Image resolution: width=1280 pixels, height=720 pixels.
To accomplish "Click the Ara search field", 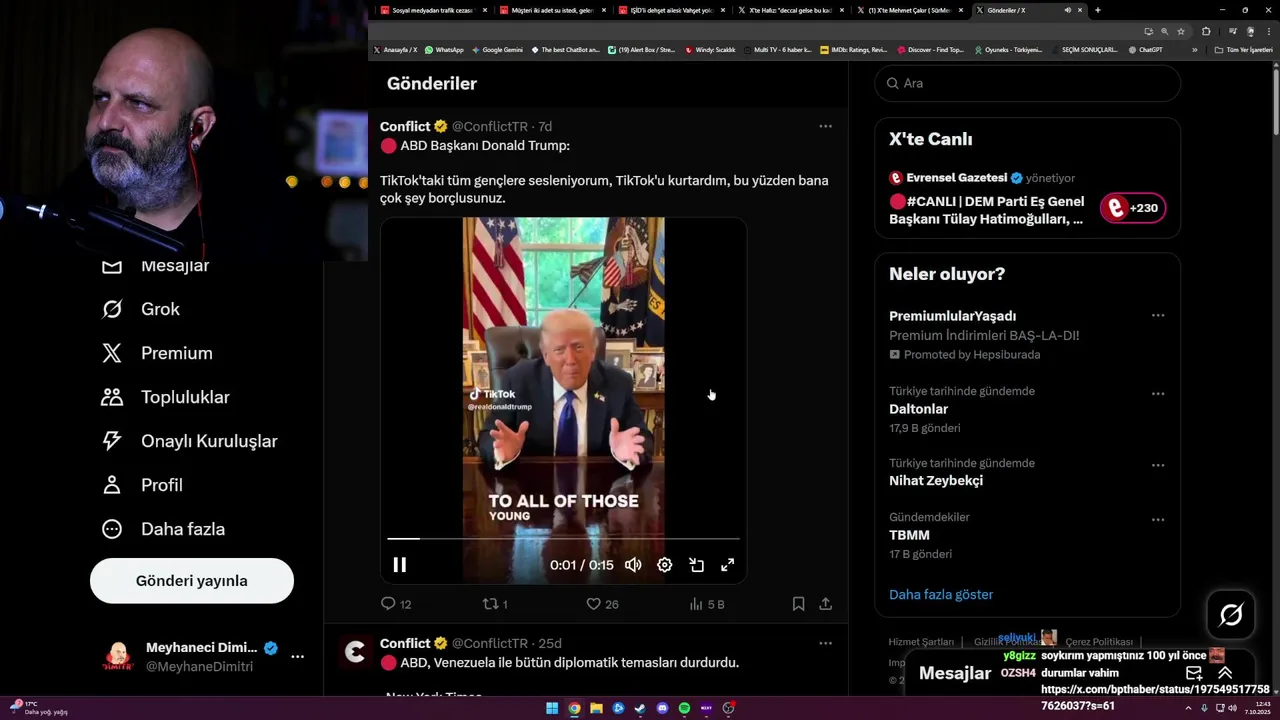I will (1028, 83).
